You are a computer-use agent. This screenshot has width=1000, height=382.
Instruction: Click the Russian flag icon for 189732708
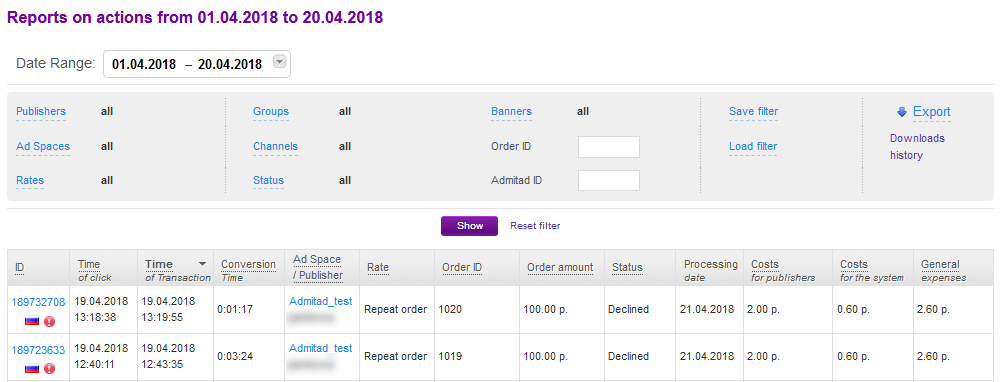pyautogui.click(x=32, y=321)
